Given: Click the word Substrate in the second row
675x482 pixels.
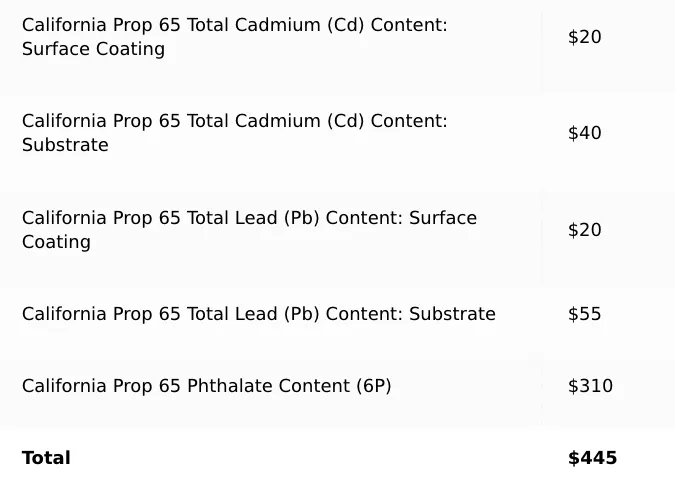Looking at the screenshot, I should tap(65, 145).
